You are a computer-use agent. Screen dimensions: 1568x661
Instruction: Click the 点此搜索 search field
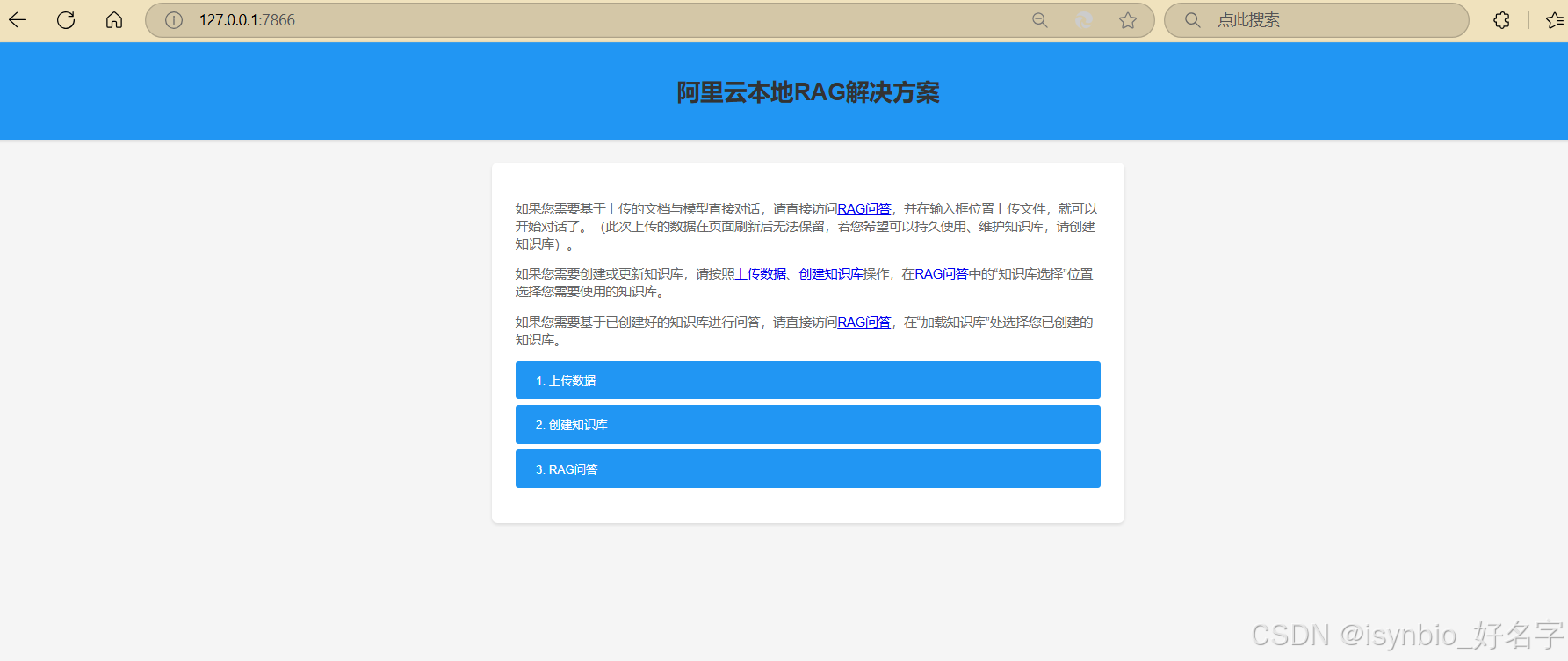point(1318,19)
